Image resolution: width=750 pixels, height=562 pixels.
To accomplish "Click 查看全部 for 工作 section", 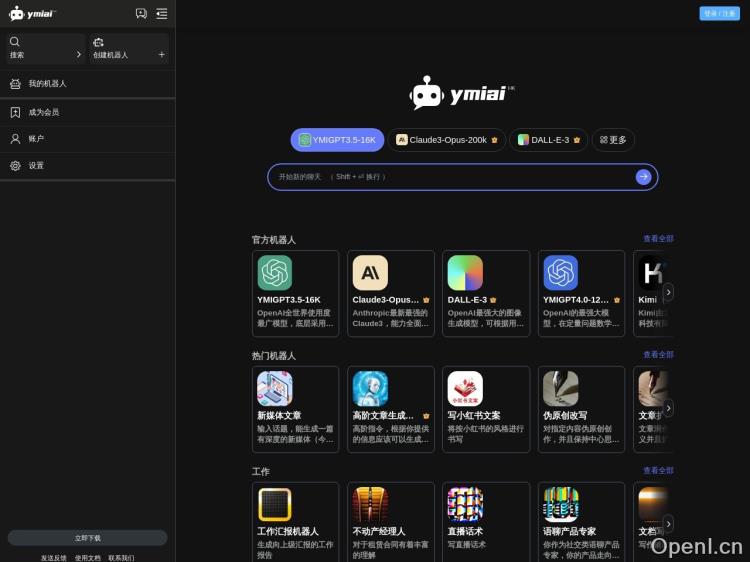I will pyautogui.click(x=658, y=470).
